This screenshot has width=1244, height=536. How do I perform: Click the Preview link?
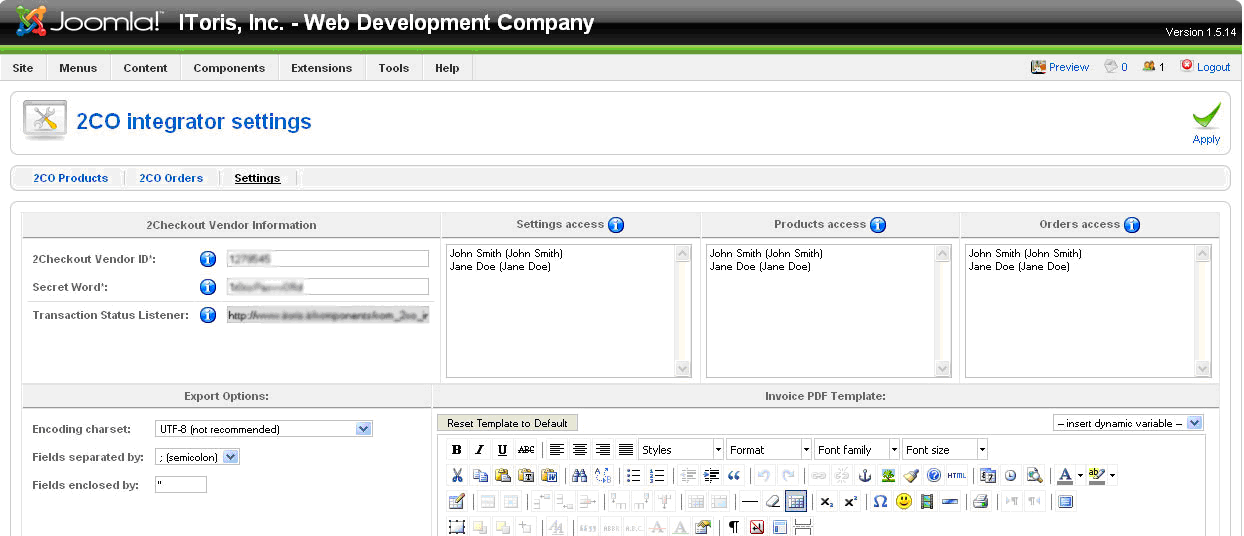point(1060,67)
